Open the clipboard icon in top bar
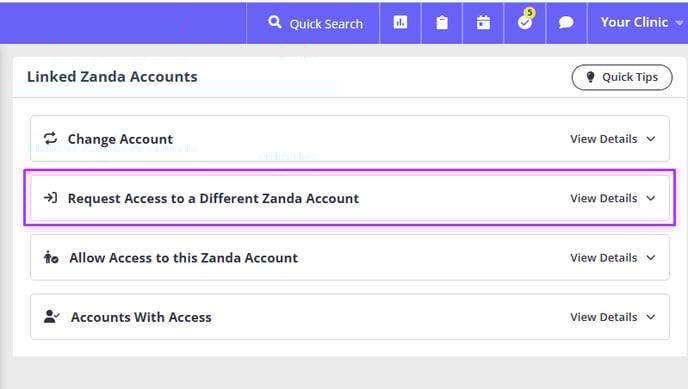 (x=442, y=22)
